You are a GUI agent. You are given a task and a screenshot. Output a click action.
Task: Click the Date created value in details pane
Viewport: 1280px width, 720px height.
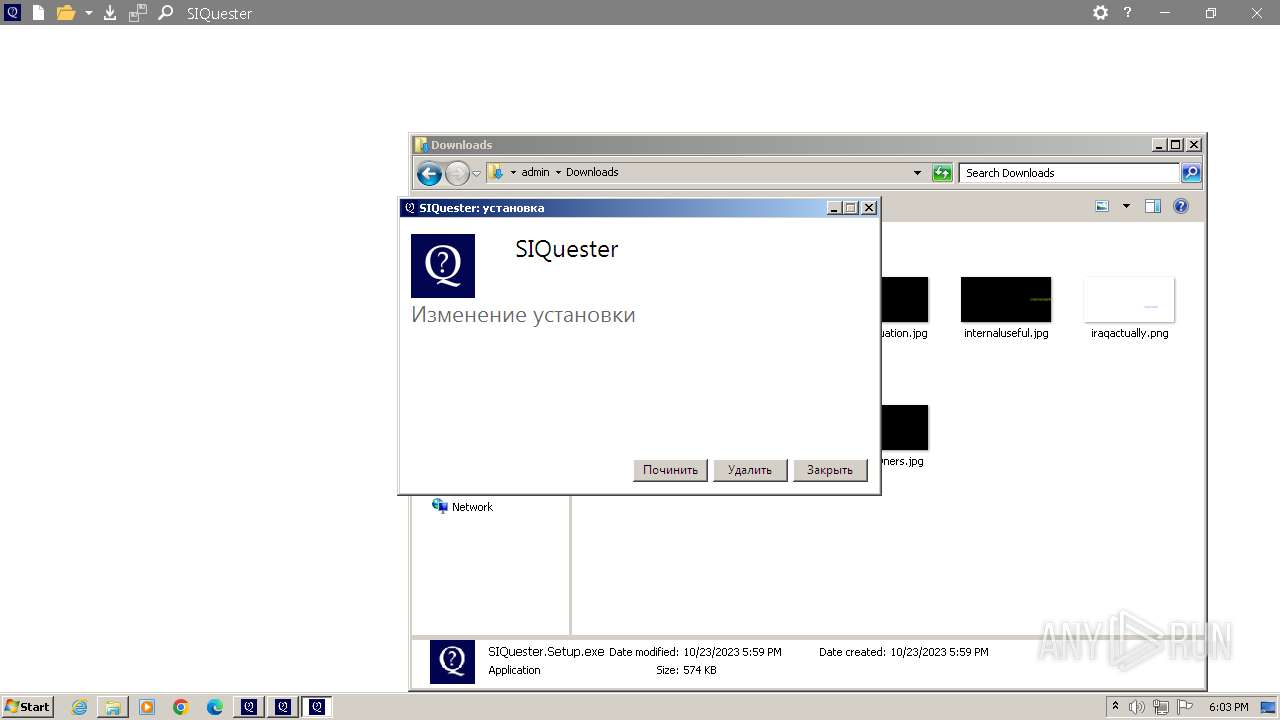point(939,652)
